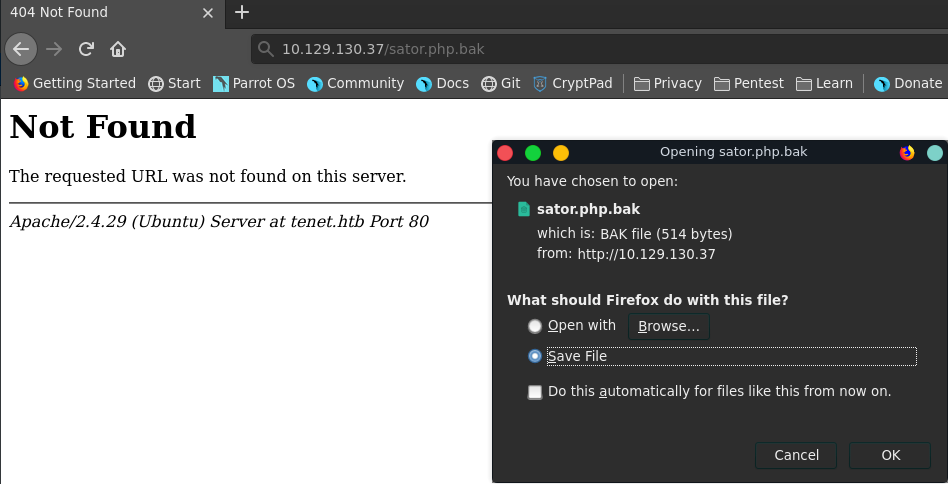
Task: Close the 404 Not Found tab
Action: (207, 13)
